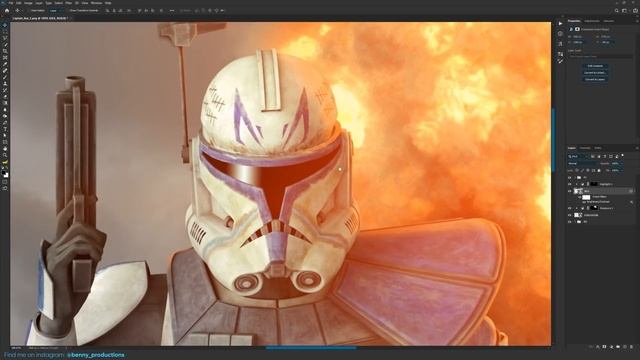Open the Image menu
This screenshot has height=360, width=640.
[x=28, y=3]
